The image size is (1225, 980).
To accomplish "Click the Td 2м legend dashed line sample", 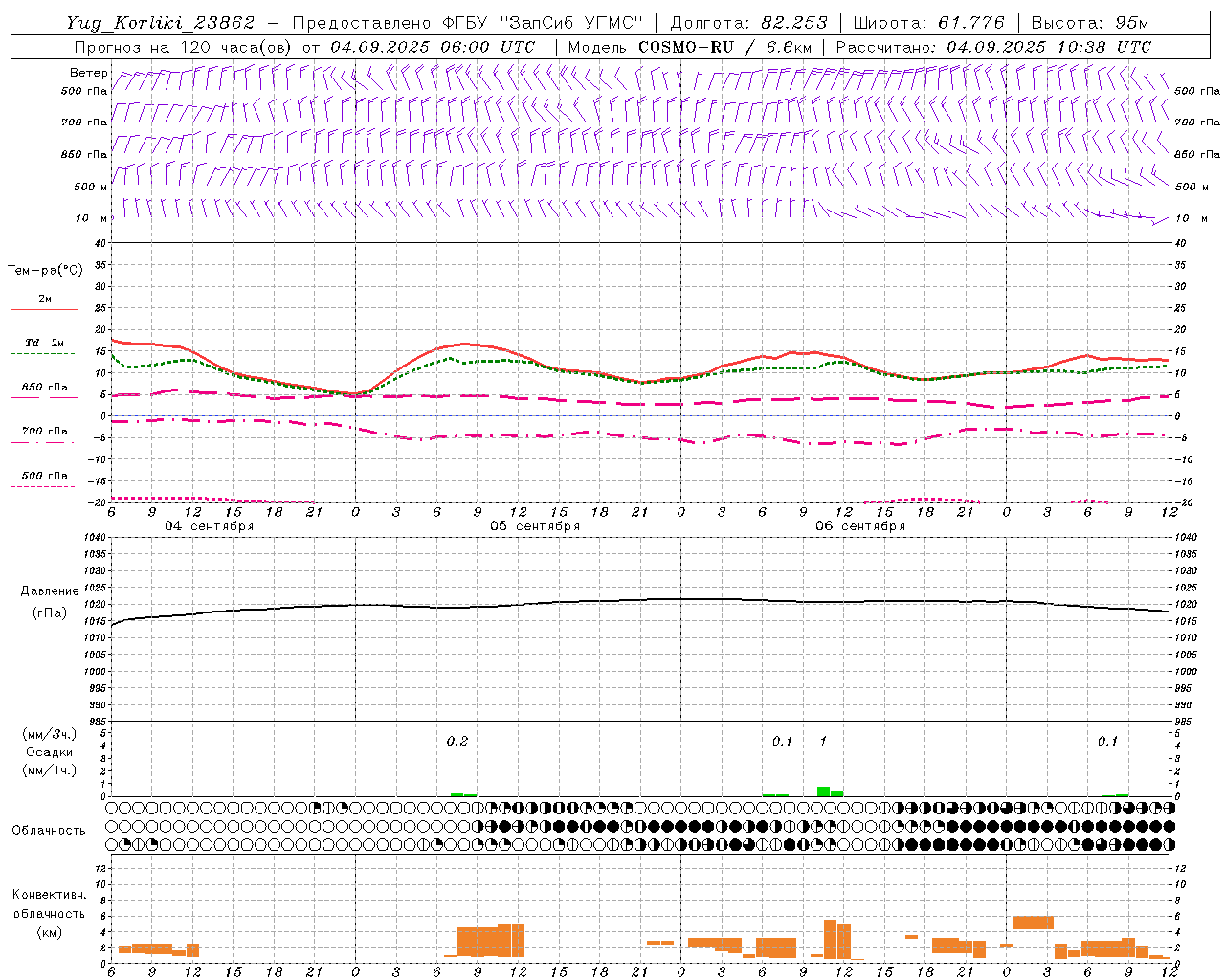I will click(x=42, y=353).
